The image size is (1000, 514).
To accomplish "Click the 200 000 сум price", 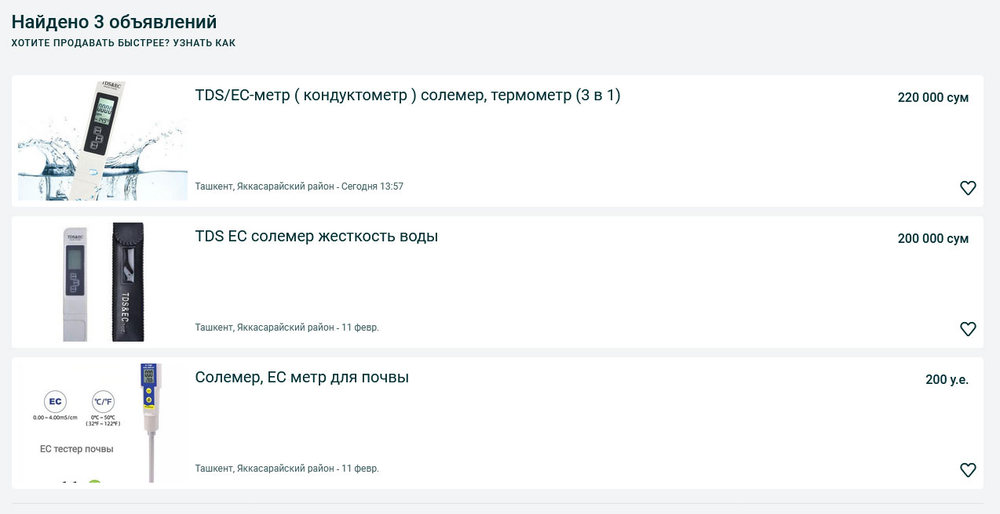I will (x=932, y=239).
